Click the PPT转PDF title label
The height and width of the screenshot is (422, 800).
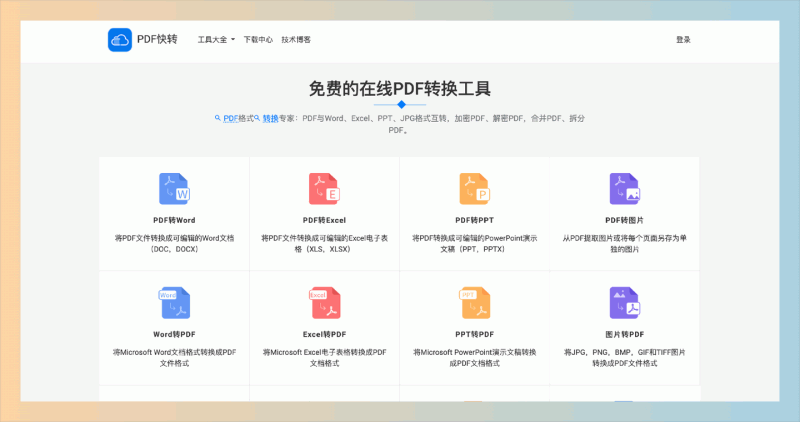point(474,335)
